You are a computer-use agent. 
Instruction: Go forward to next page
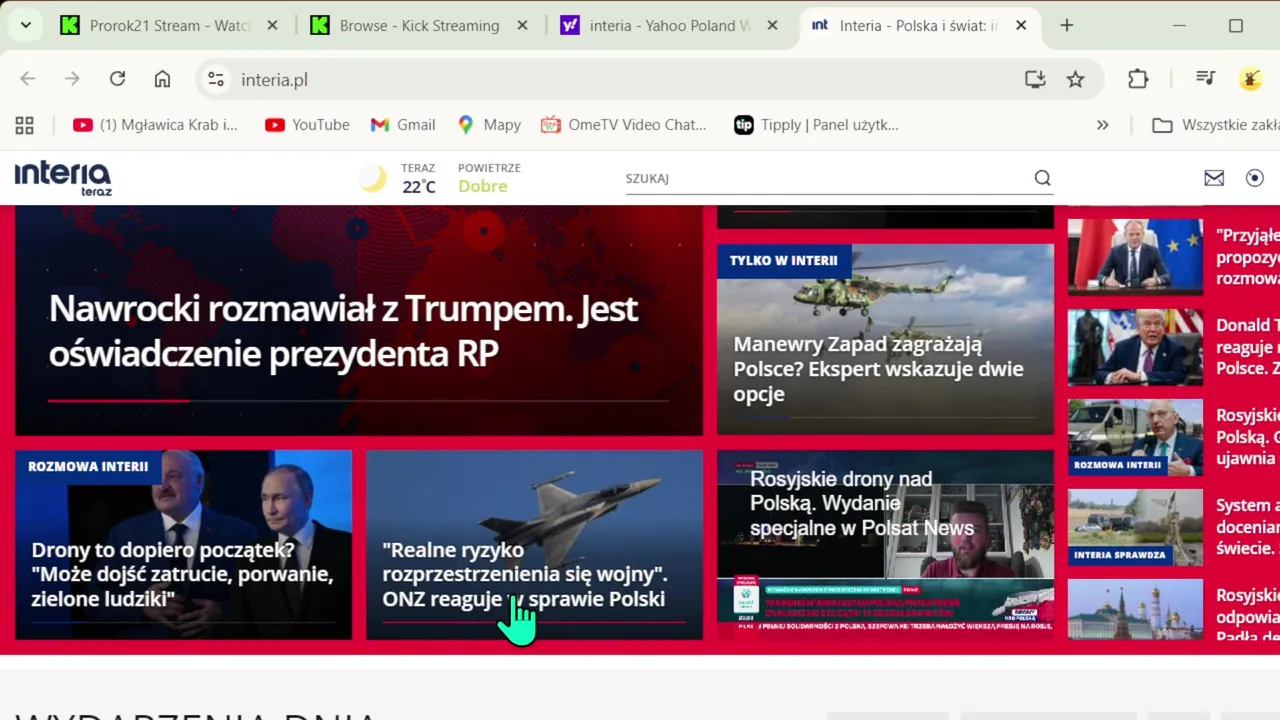point(72,79)
